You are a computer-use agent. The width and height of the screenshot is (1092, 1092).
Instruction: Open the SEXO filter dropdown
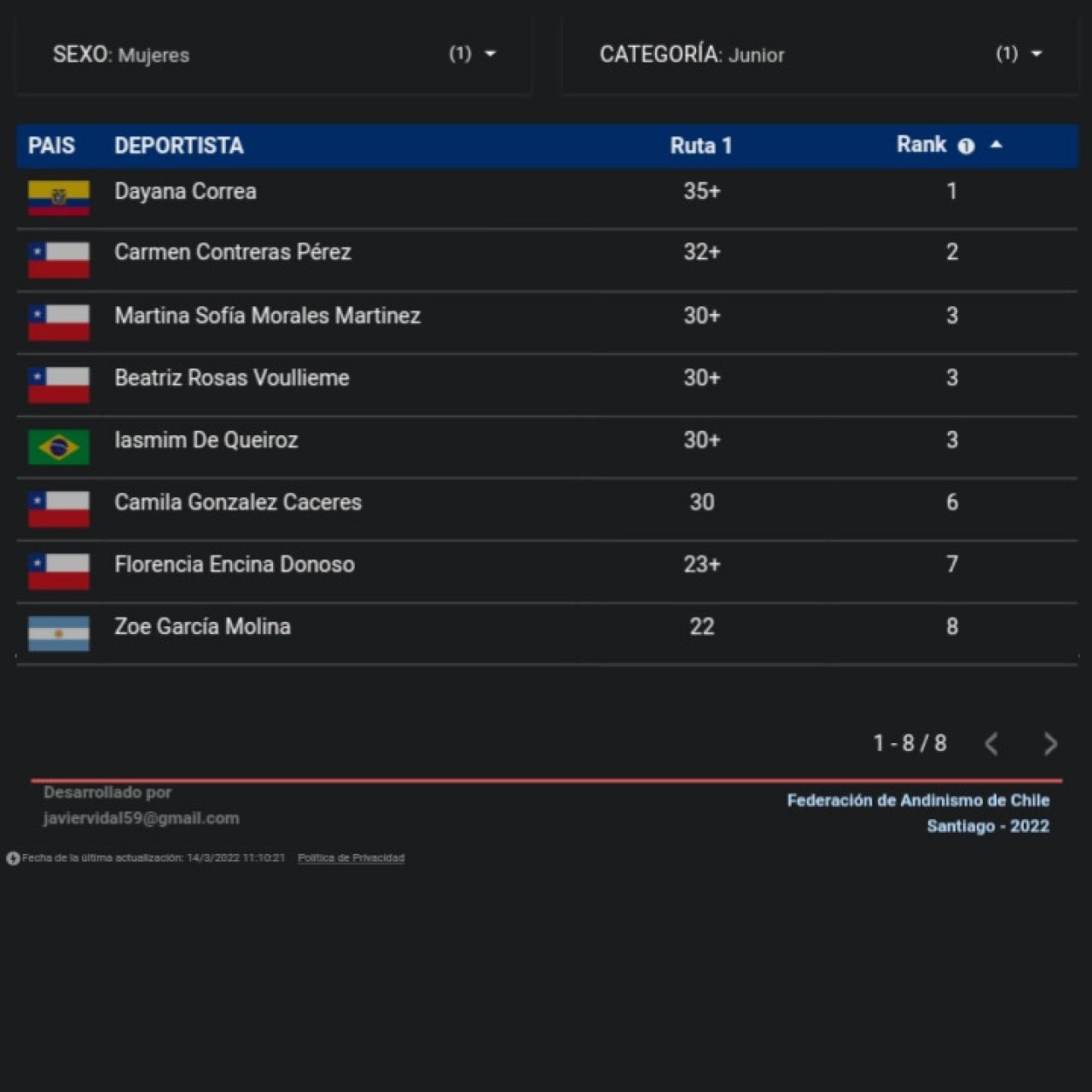tap(273, 55)
